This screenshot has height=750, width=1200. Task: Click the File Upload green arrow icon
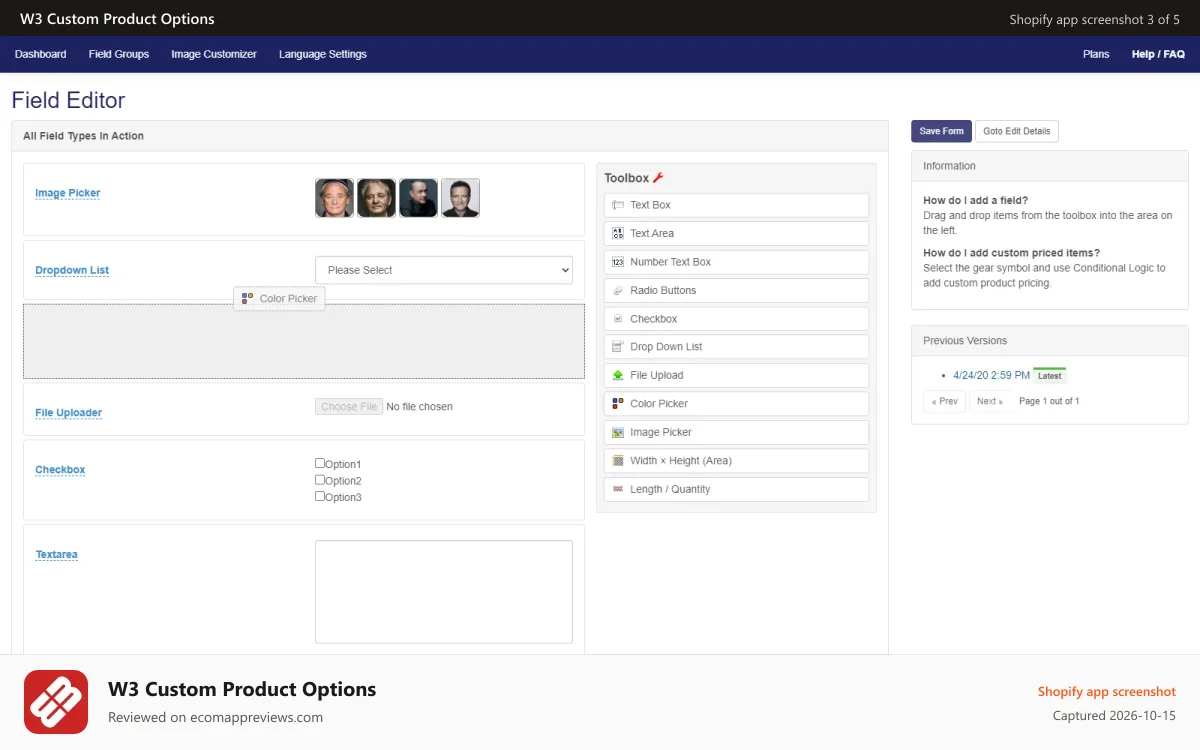618,375
